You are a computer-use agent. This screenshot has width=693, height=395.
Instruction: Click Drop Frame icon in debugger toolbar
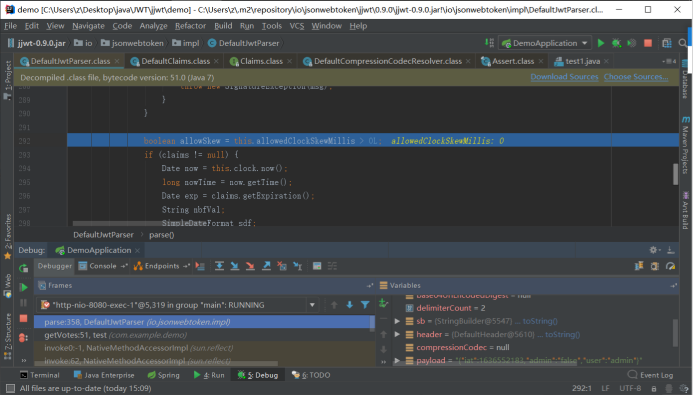click(282, 266)
